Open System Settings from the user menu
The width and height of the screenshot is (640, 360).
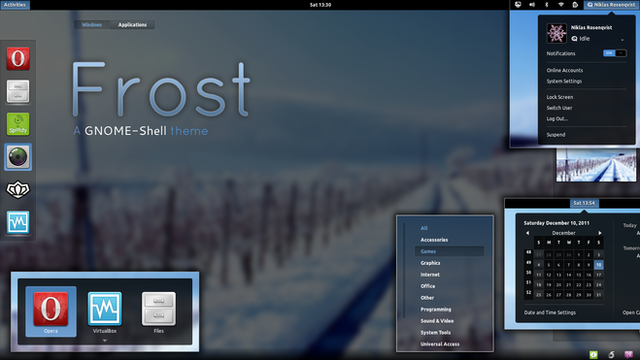coord(564,81)
